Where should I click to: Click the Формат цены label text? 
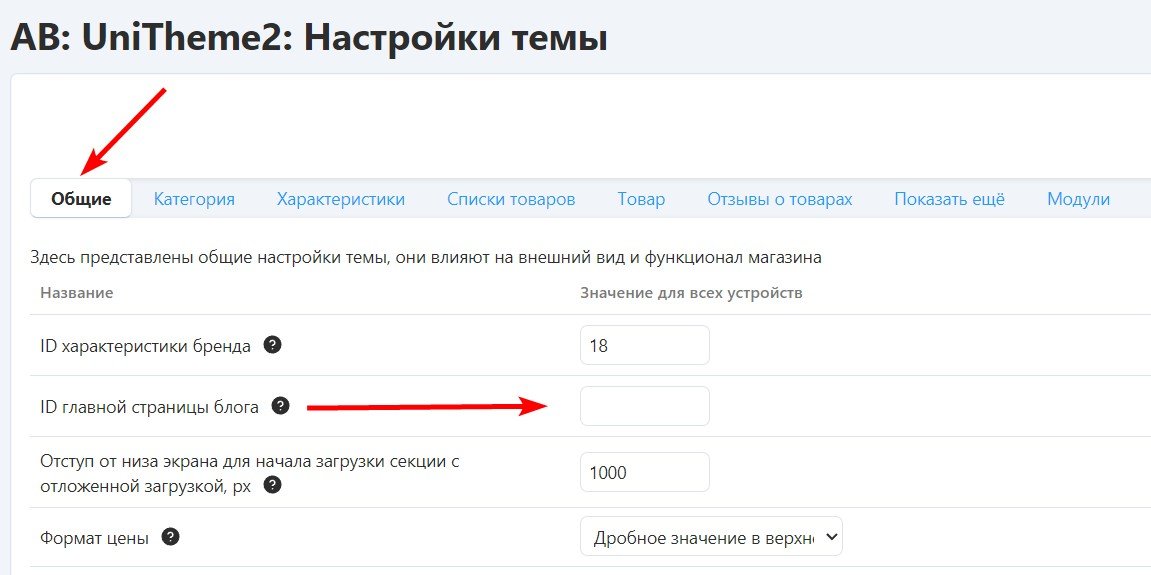(x=95, y=538)
